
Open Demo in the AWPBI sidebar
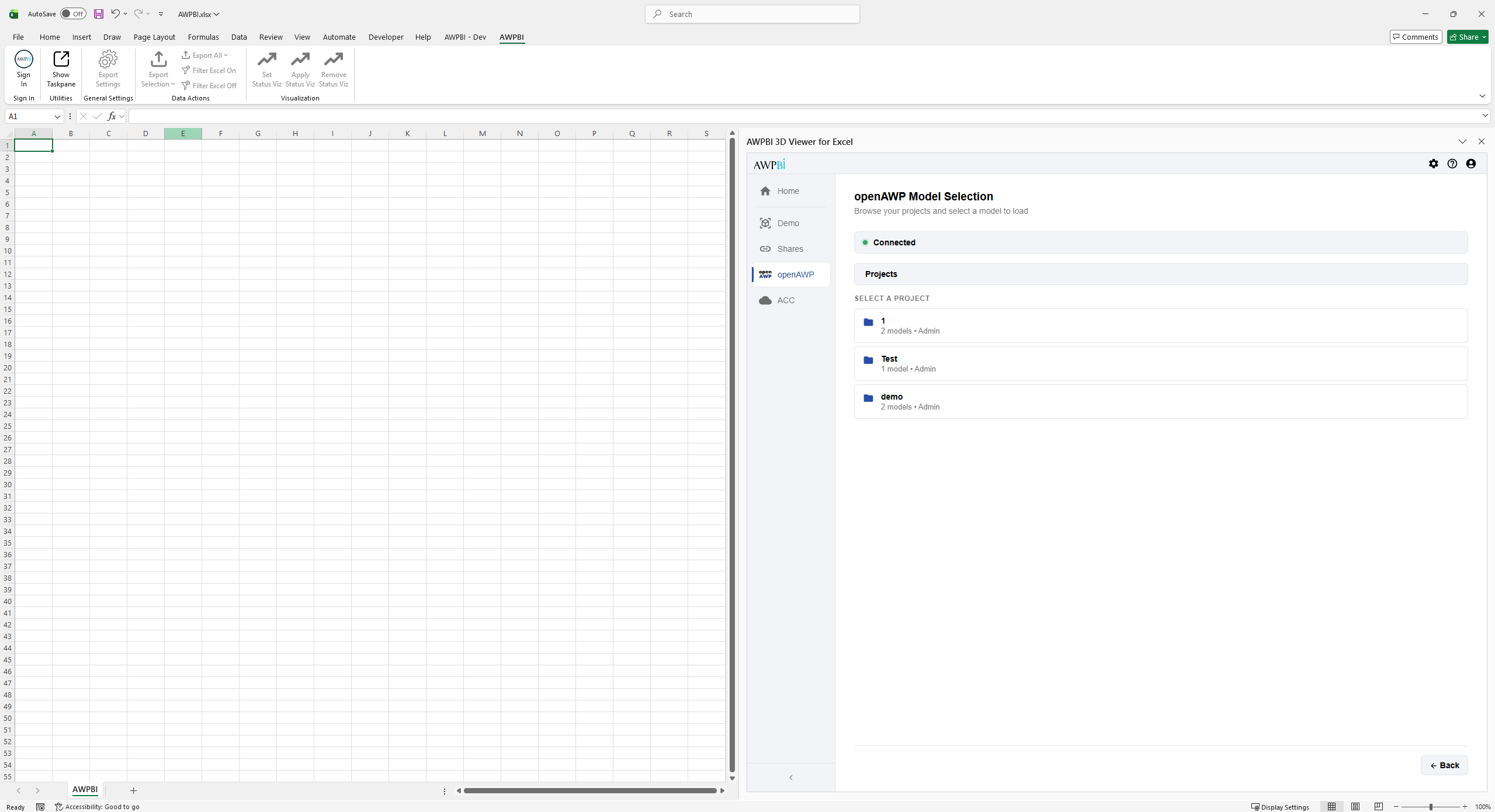pos(790,223)
